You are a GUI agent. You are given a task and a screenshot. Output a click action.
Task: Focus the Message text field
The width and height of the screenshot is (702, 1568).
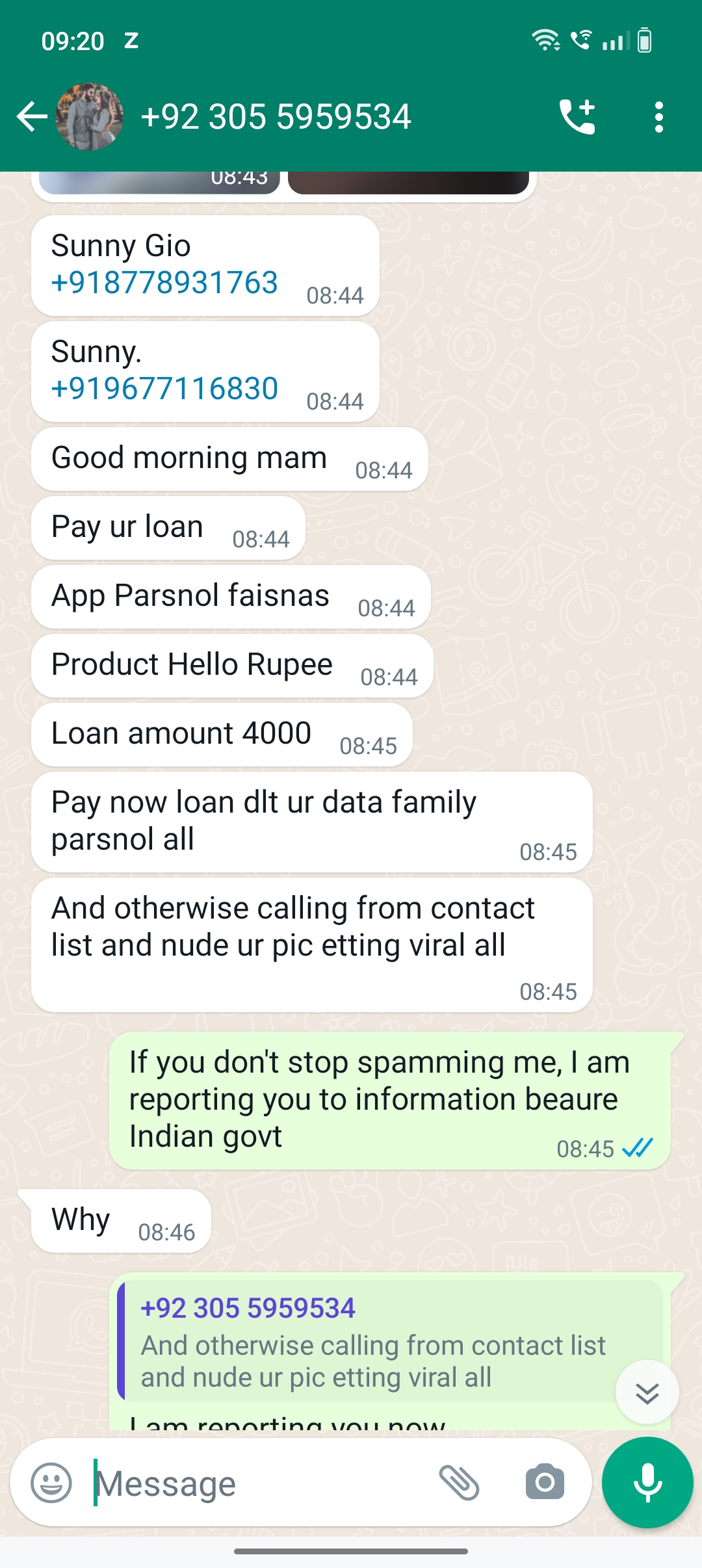tap(260, 1483)
